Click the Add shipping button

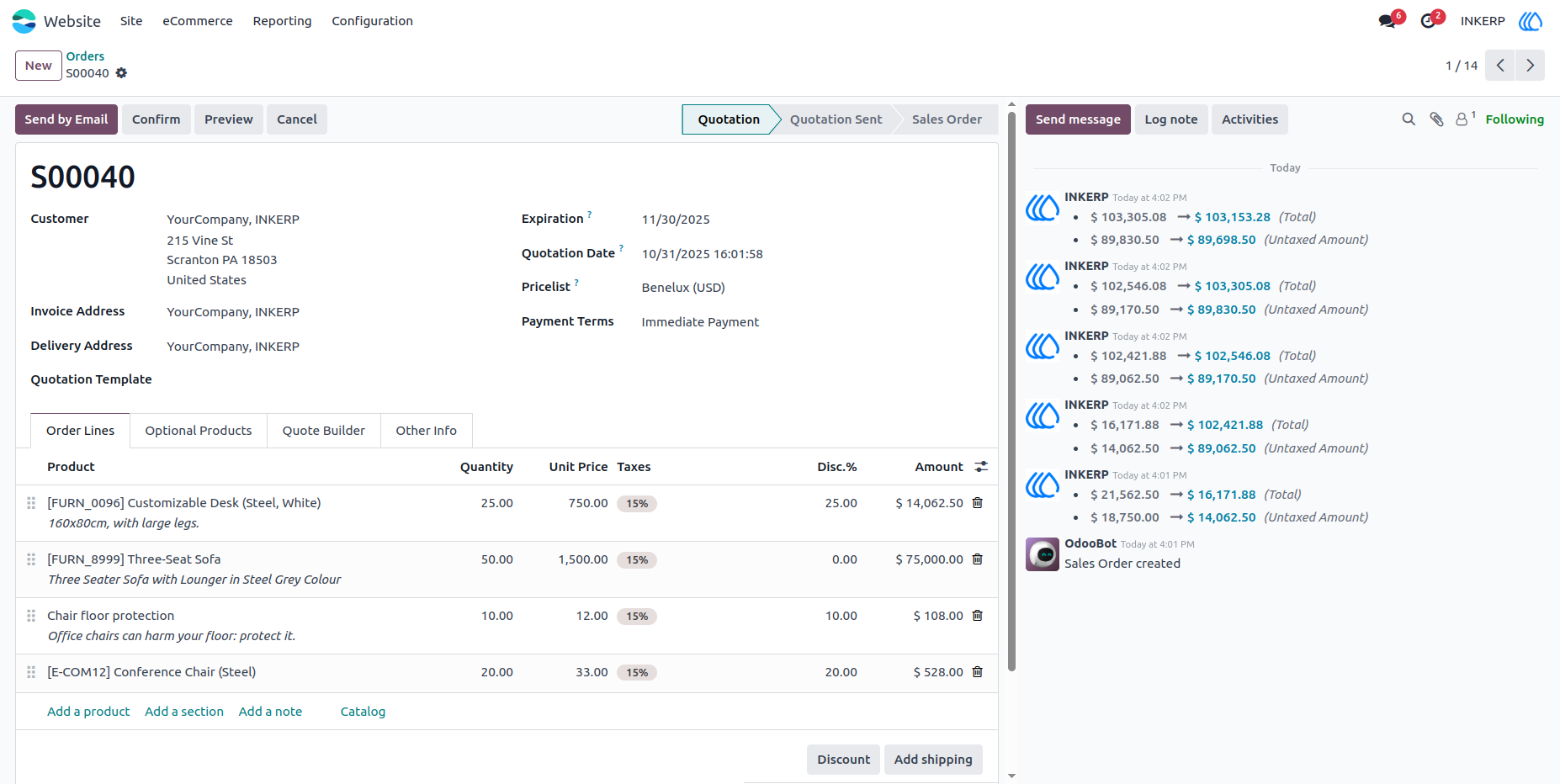click(x=933, y=760)
